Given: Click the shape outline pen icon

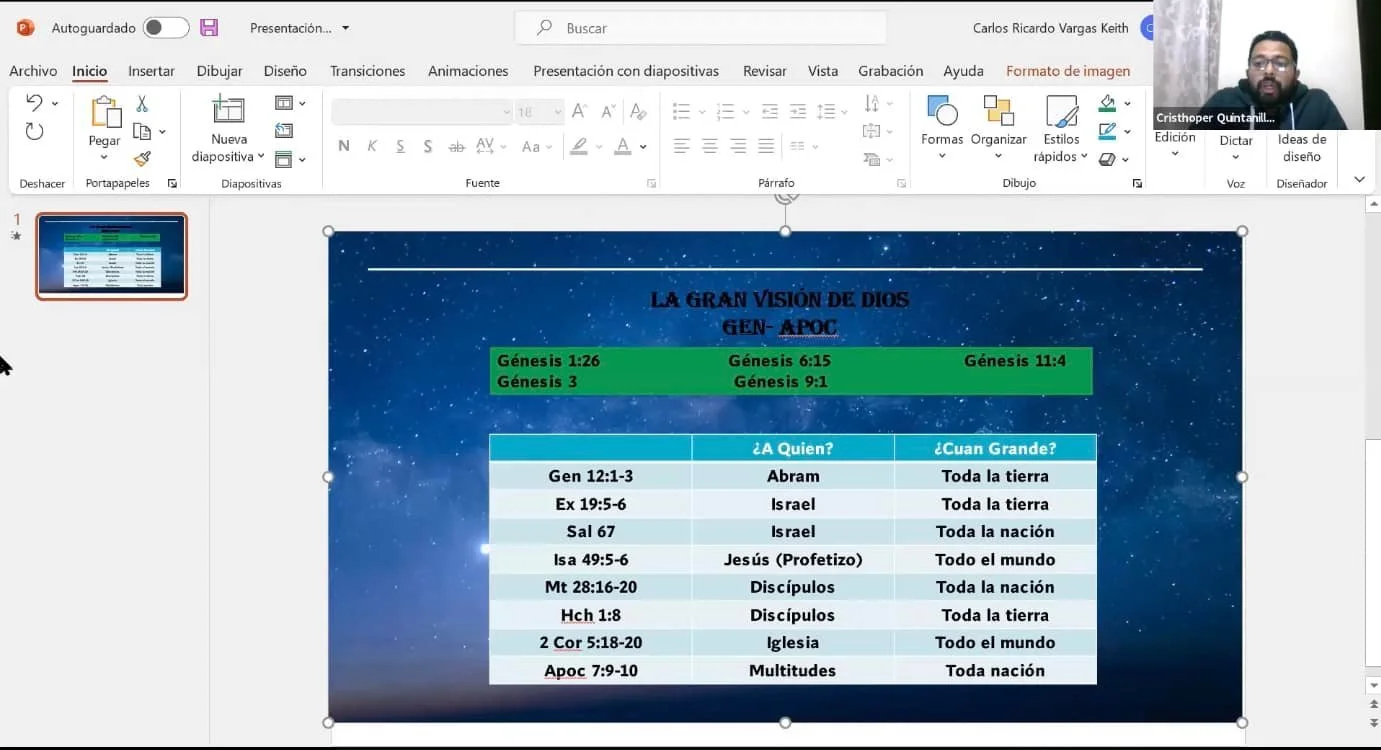Looking at the screenshot, I should [x=1107, y=131].
